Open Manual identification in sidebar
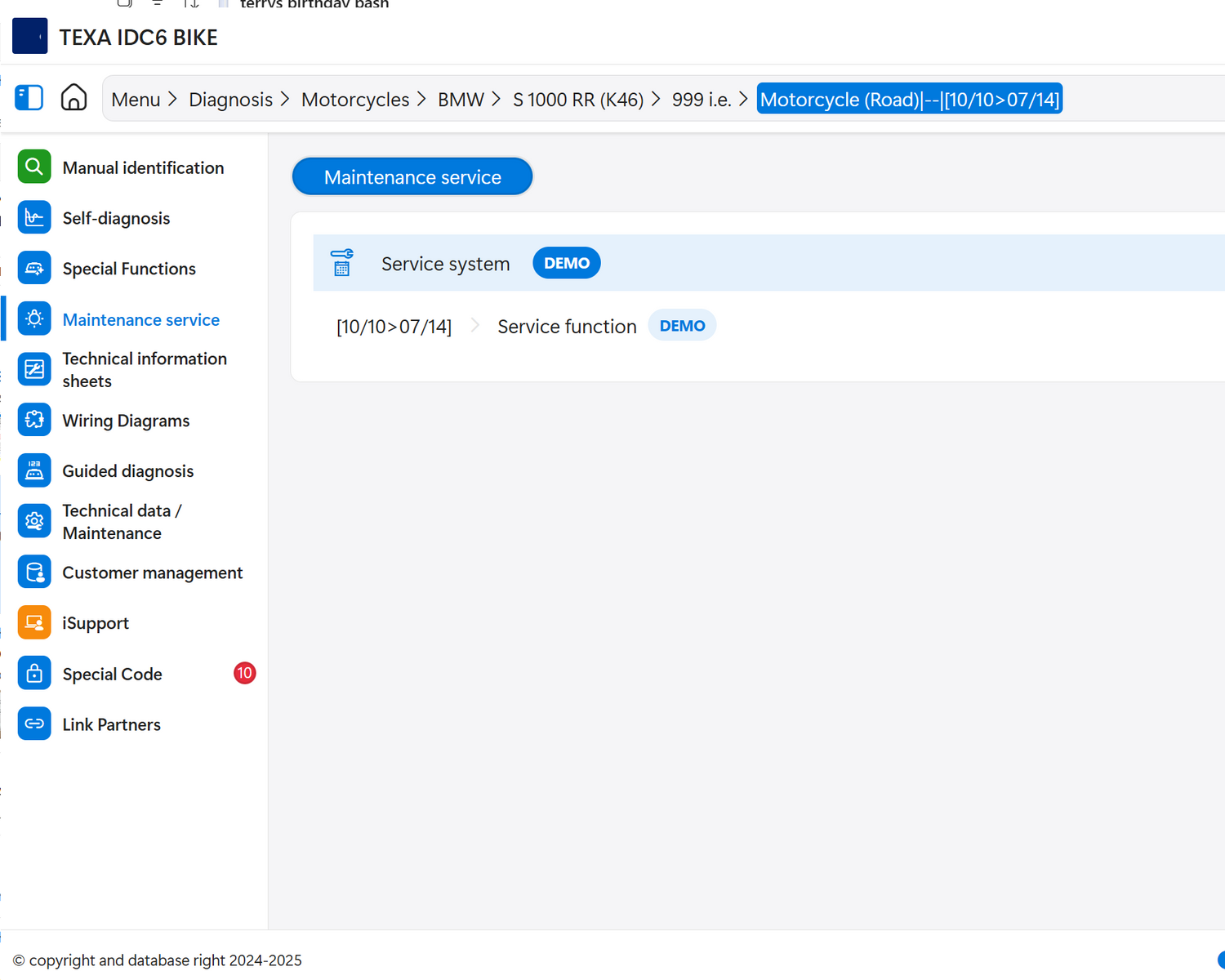 (x=143, y=167)
